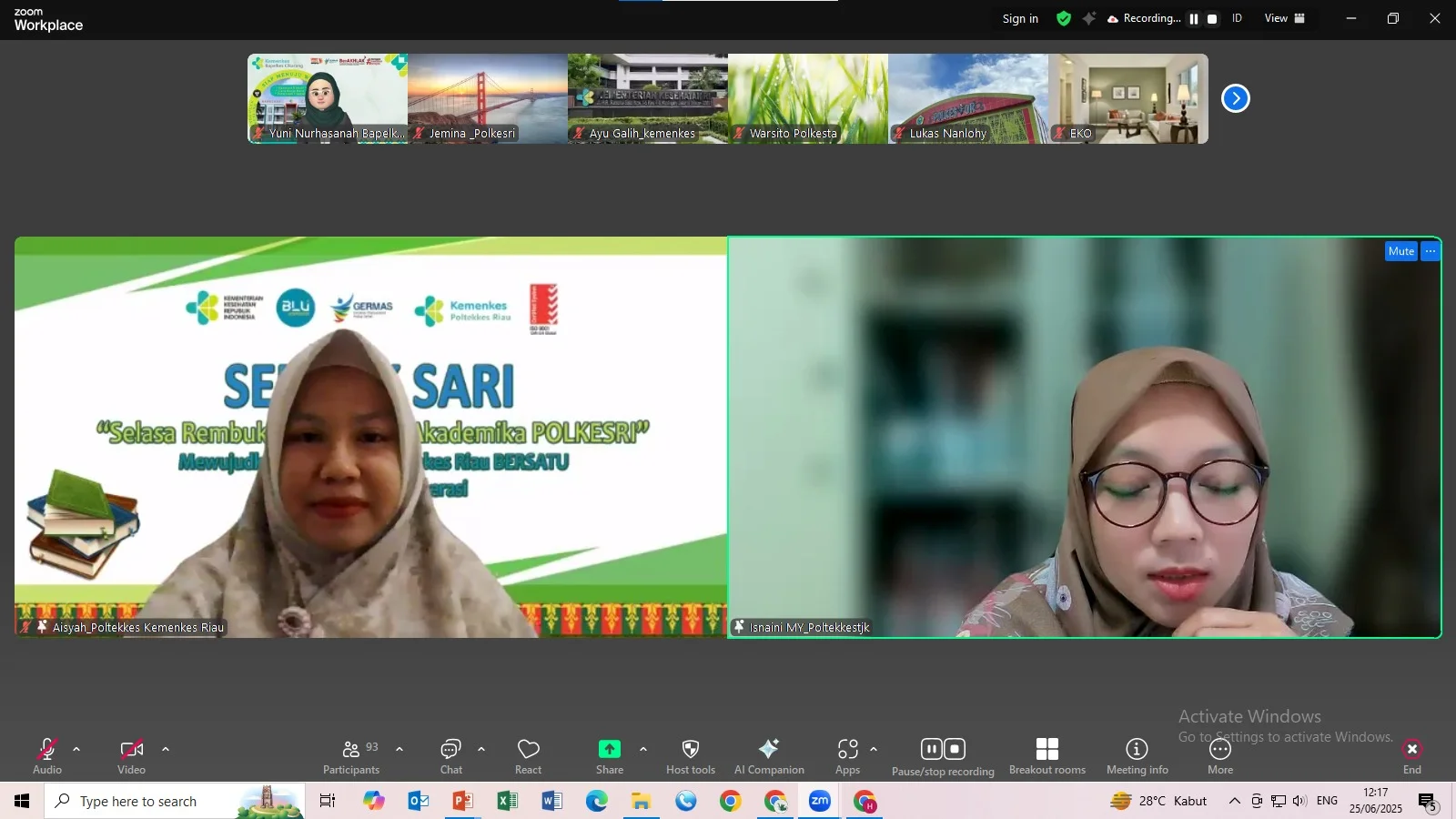
Task: Turn on camera with Video button
Action: point(131,755)
